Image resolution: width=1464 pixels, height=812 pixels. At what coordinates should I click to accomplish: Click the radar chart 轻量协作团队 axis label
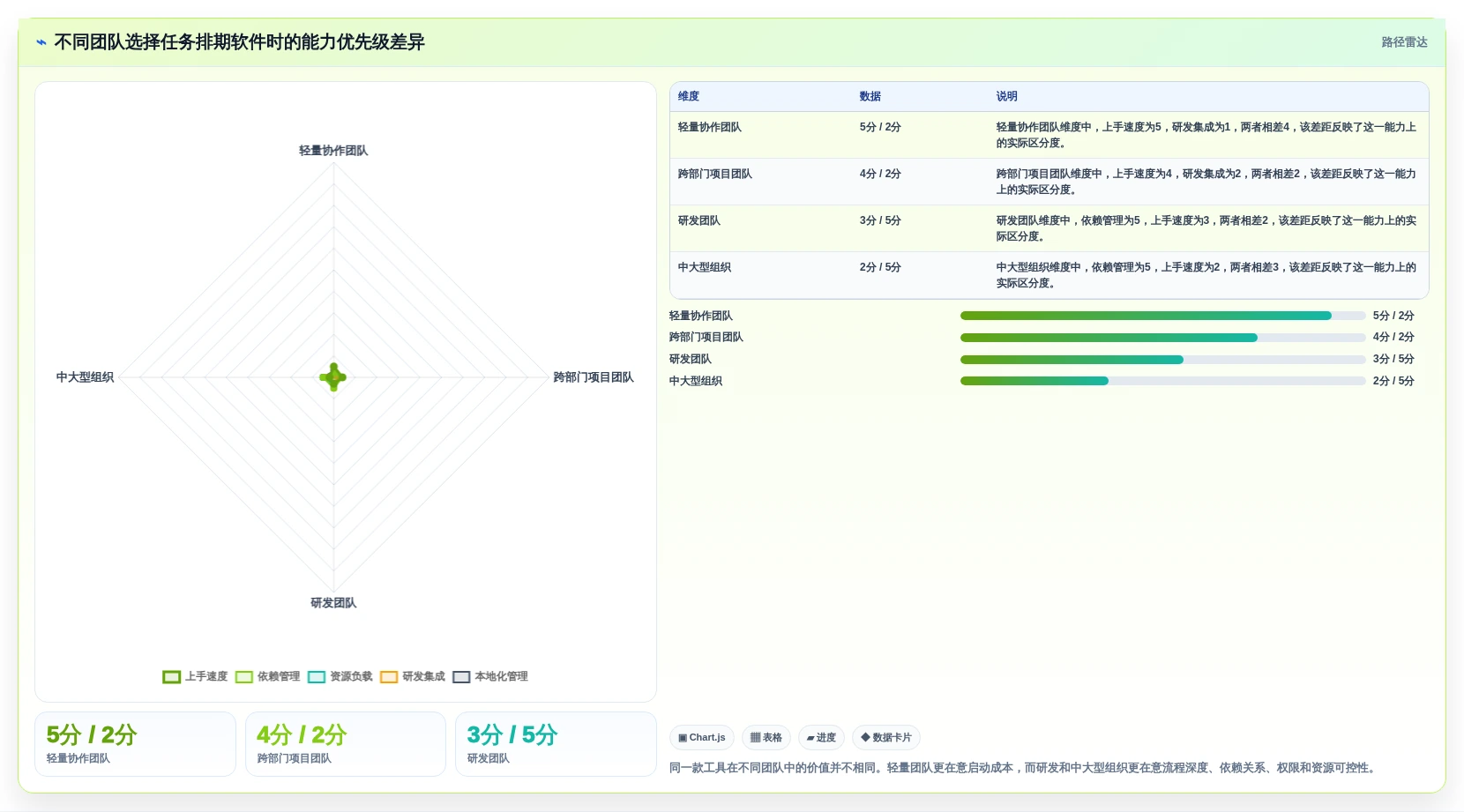tap(333, 151)
